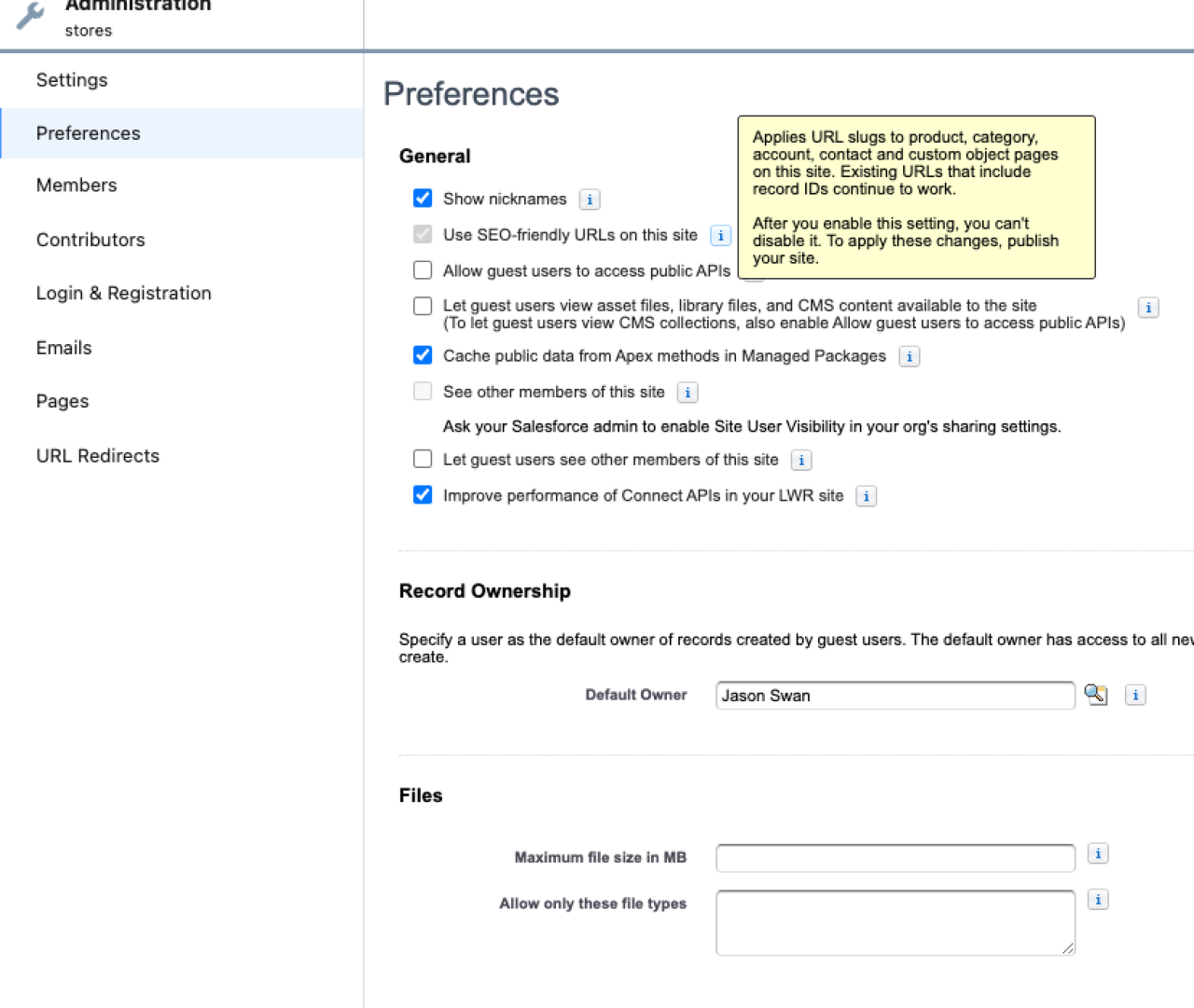Click info icon beside See other members
The width and height of the screenshot is (1194, 1008).
pyautogui.click(x=687, y=393)
